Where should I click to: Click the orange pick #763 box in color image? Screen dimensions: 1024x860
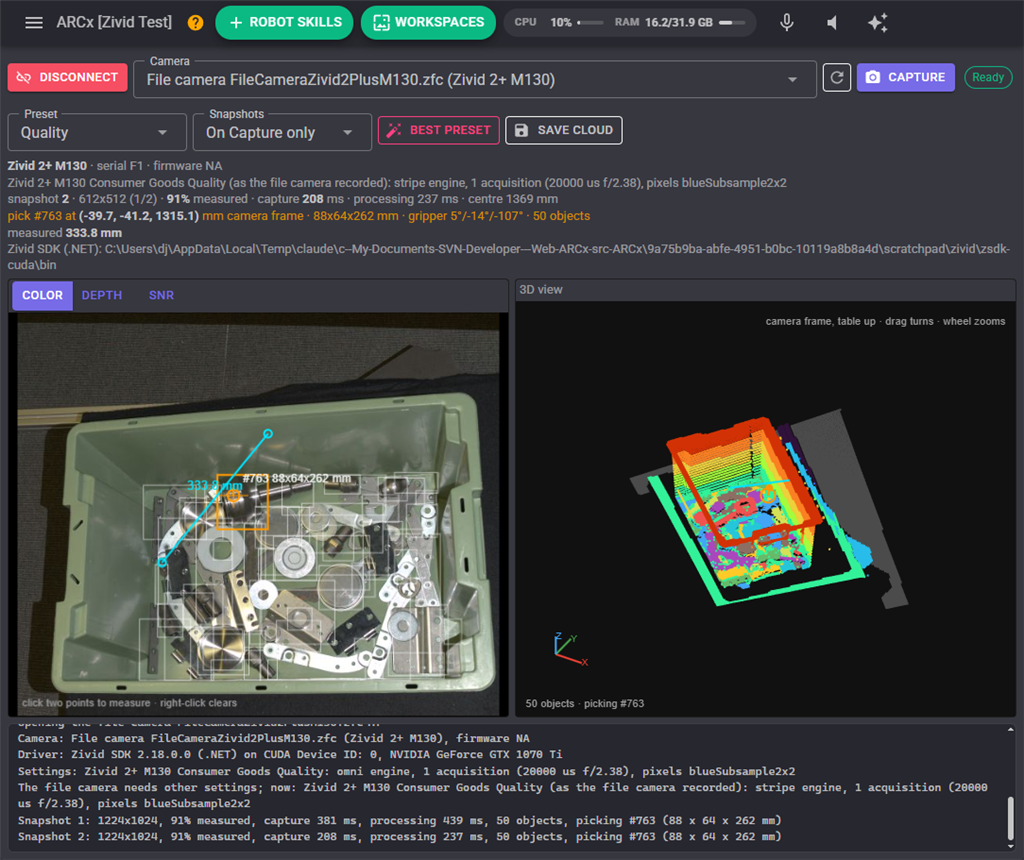[x=242, y=502]
